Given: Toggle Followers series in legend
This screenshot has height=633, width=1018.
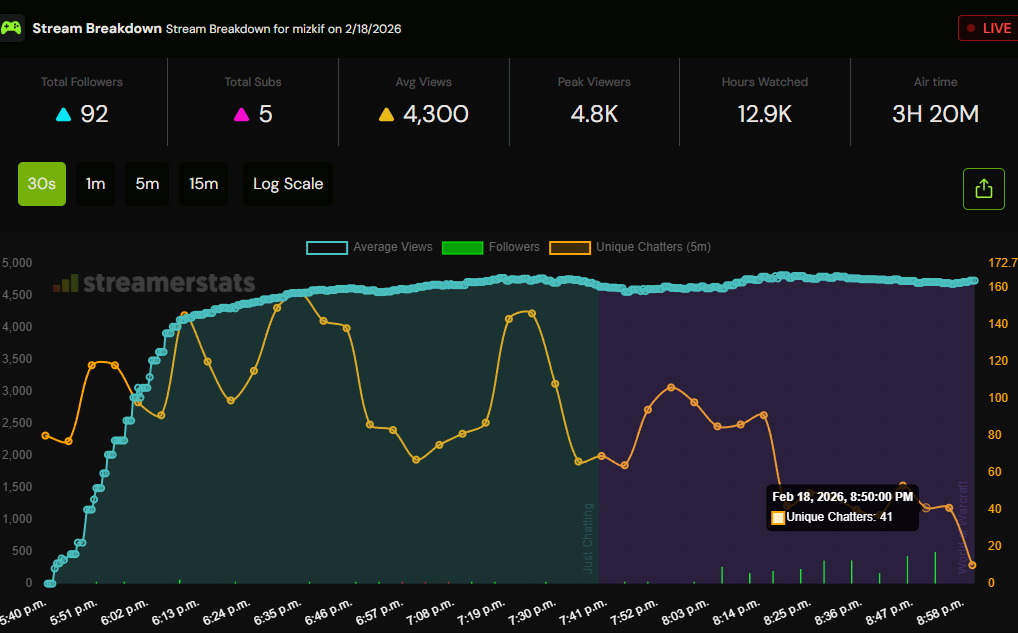Looking at the screenshot, I should (x=491, y=247).
